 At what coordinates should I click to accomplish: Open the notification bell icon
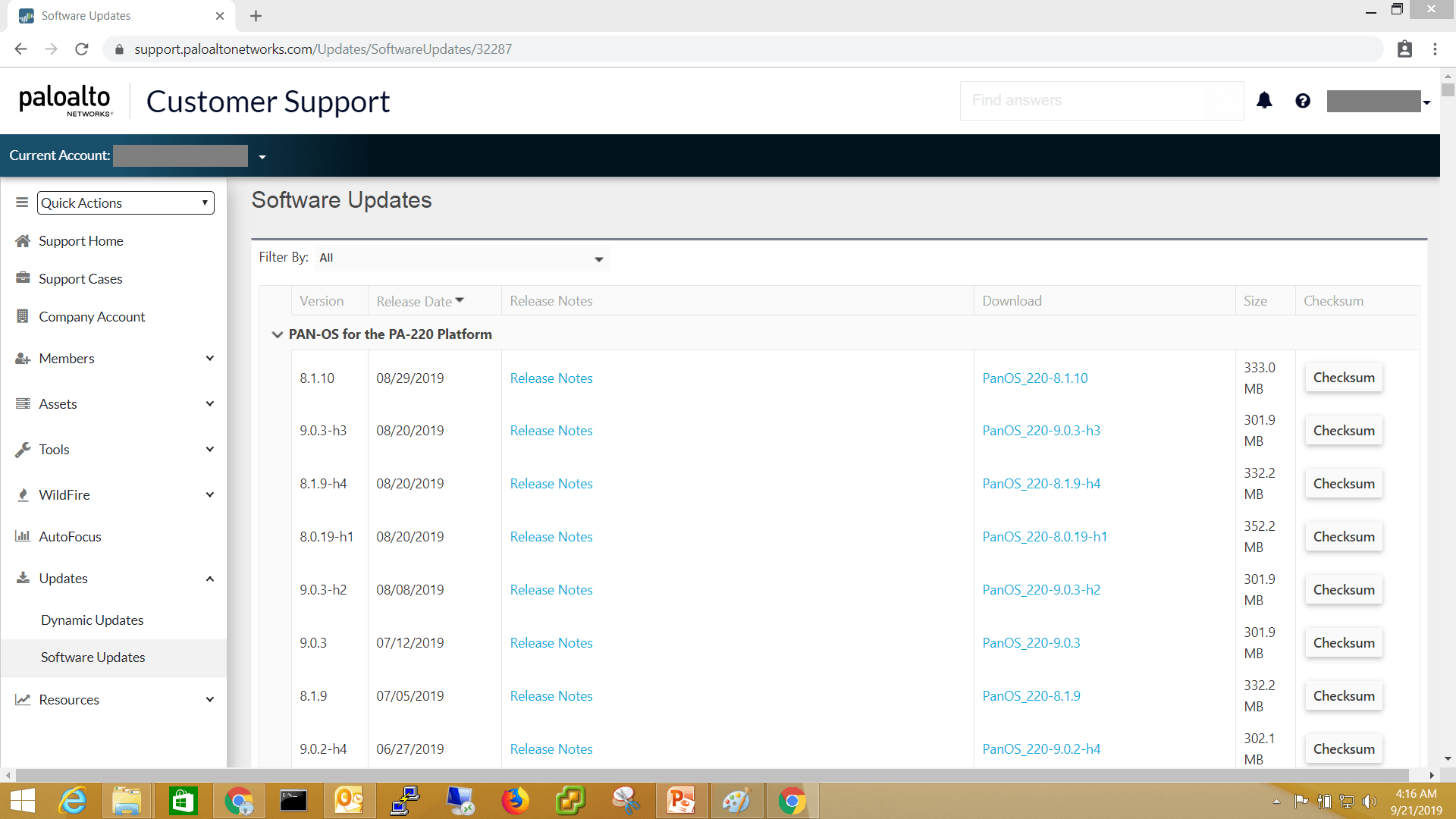pos(1264,100)
